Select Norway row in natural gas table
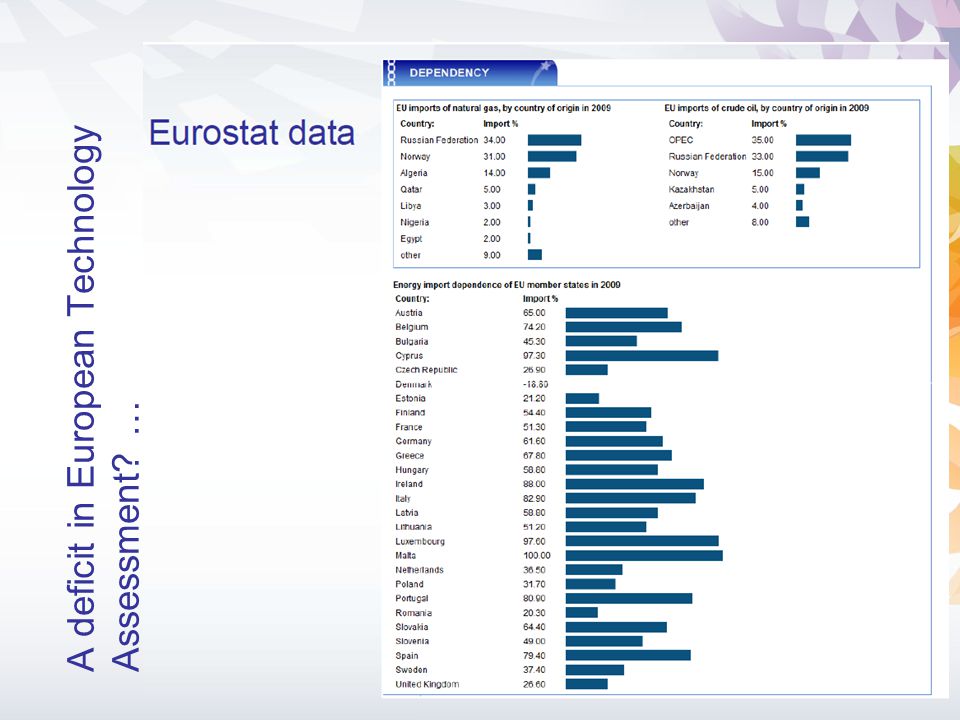The width and height of the screenshot is (960, 720). [x=488, y=157]
